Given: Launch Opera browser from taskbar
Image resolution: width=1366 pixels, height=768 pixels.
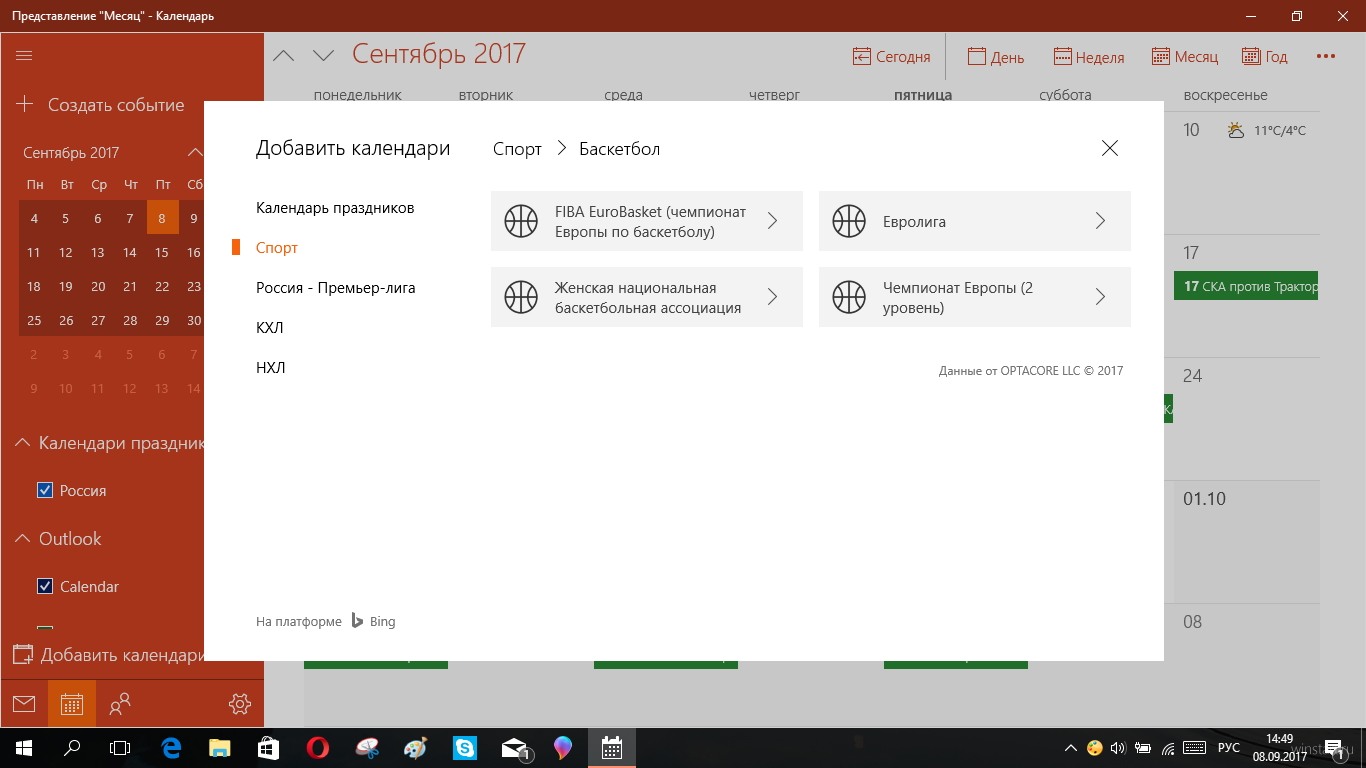Looking at the screenshot, I should (318, 748).
